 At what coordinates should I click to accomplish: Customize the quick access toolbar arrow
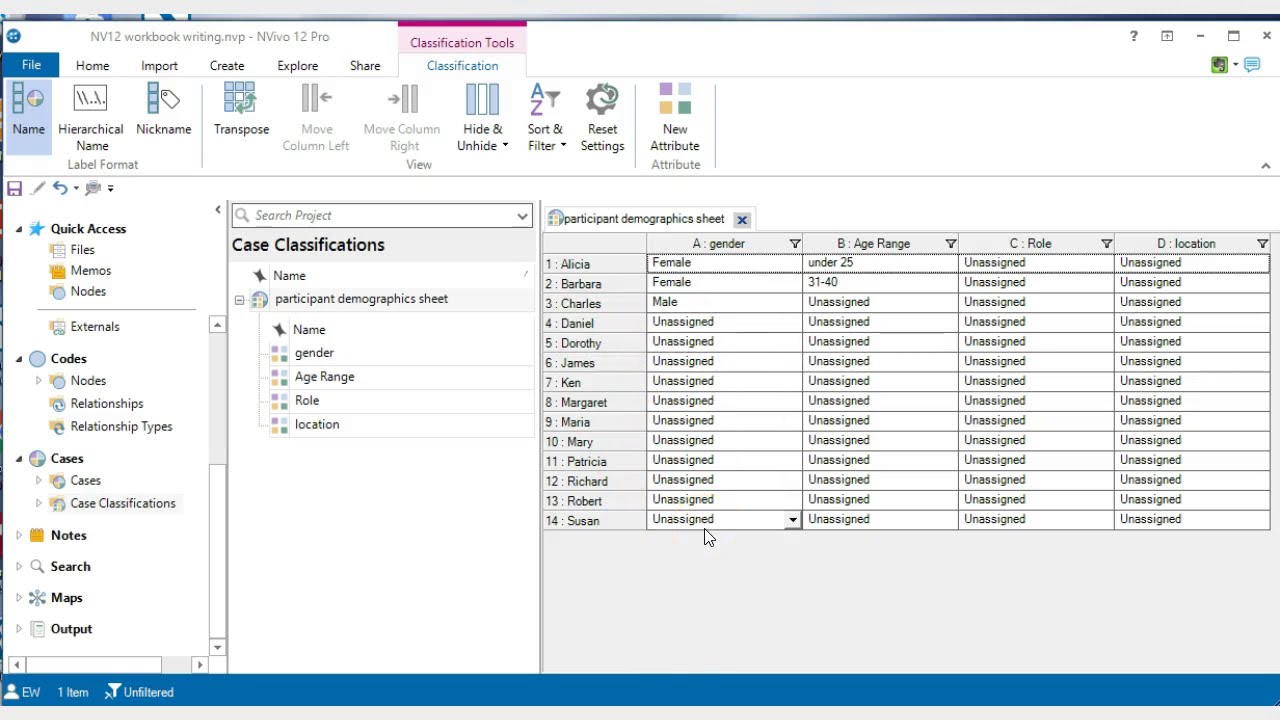[x=110, y=188]
